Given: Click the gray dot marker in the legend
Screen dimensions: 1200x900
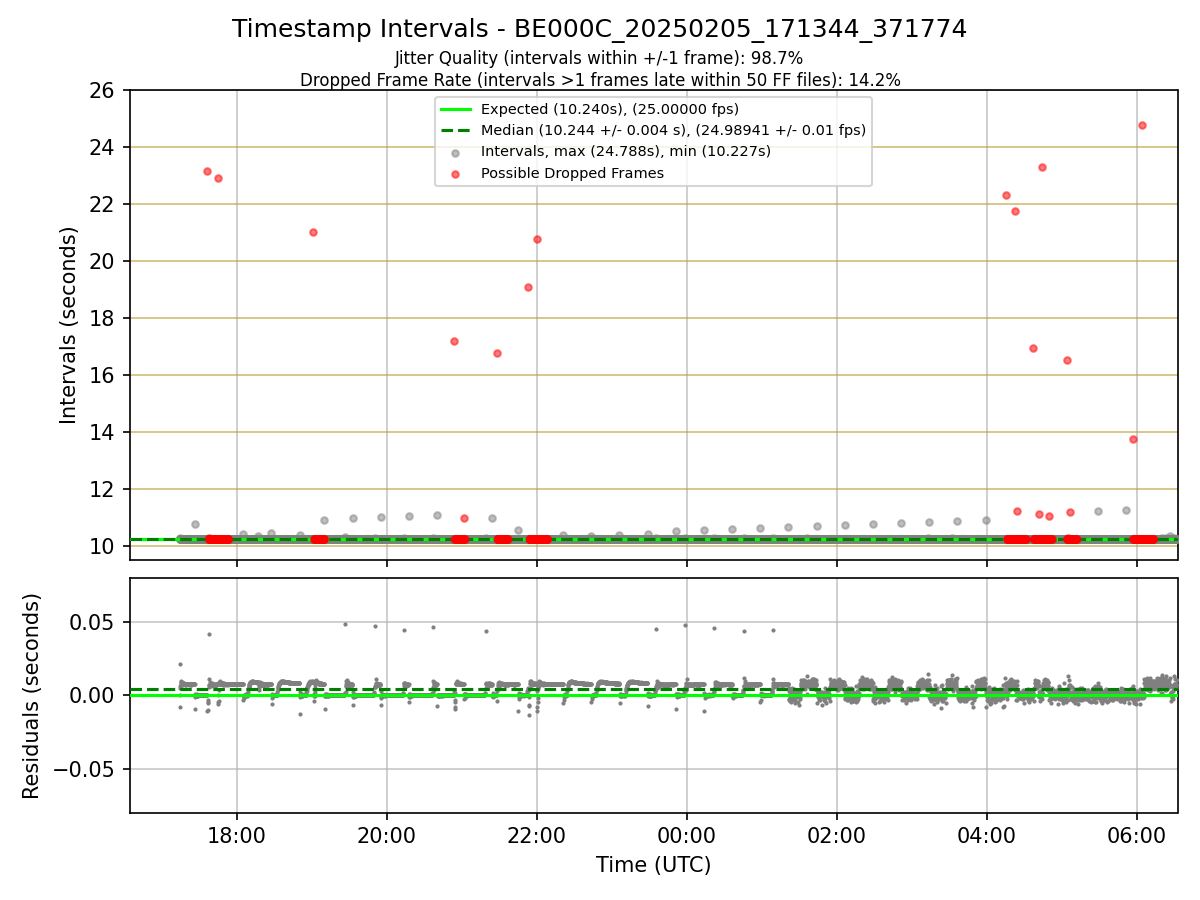Looking at the screenshot, I should pos(455,153).
